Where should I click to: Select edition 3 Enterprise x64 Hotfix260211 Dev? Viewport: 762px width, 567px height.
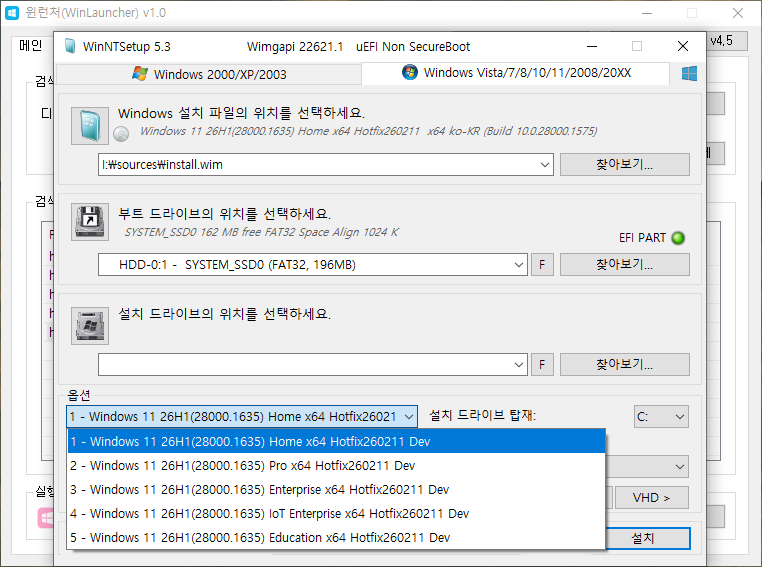(x=336, y=490)
